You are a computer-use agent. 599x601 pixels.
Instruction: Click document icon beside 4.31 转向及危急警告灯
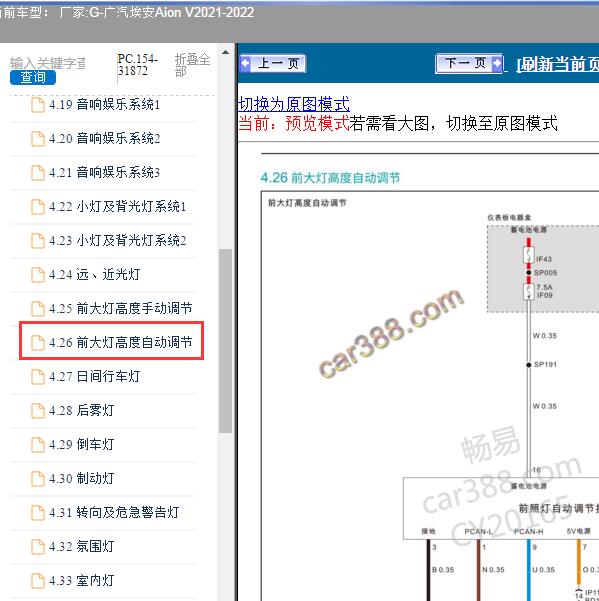coord(38,513)
